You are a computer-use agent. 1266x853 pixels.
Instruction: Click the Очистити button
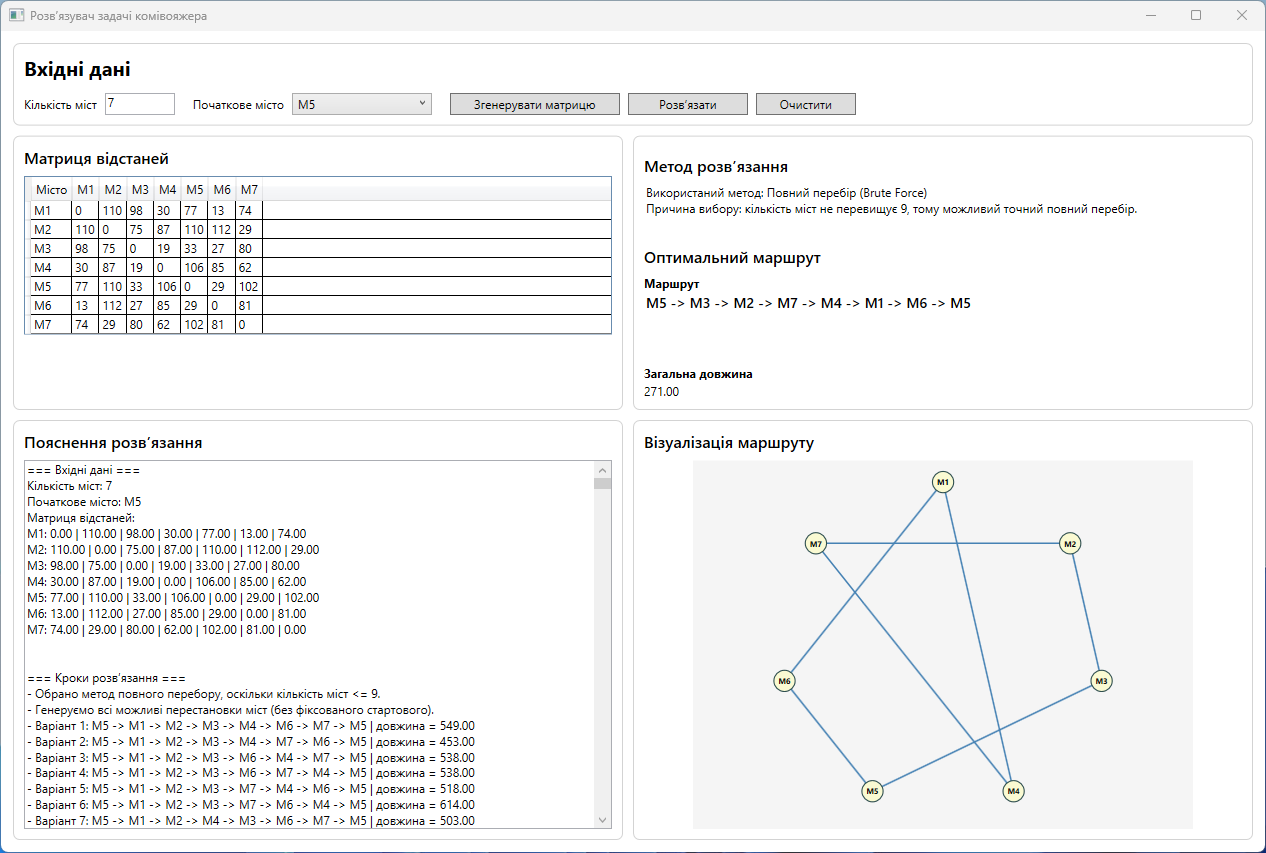pos(806,104)
